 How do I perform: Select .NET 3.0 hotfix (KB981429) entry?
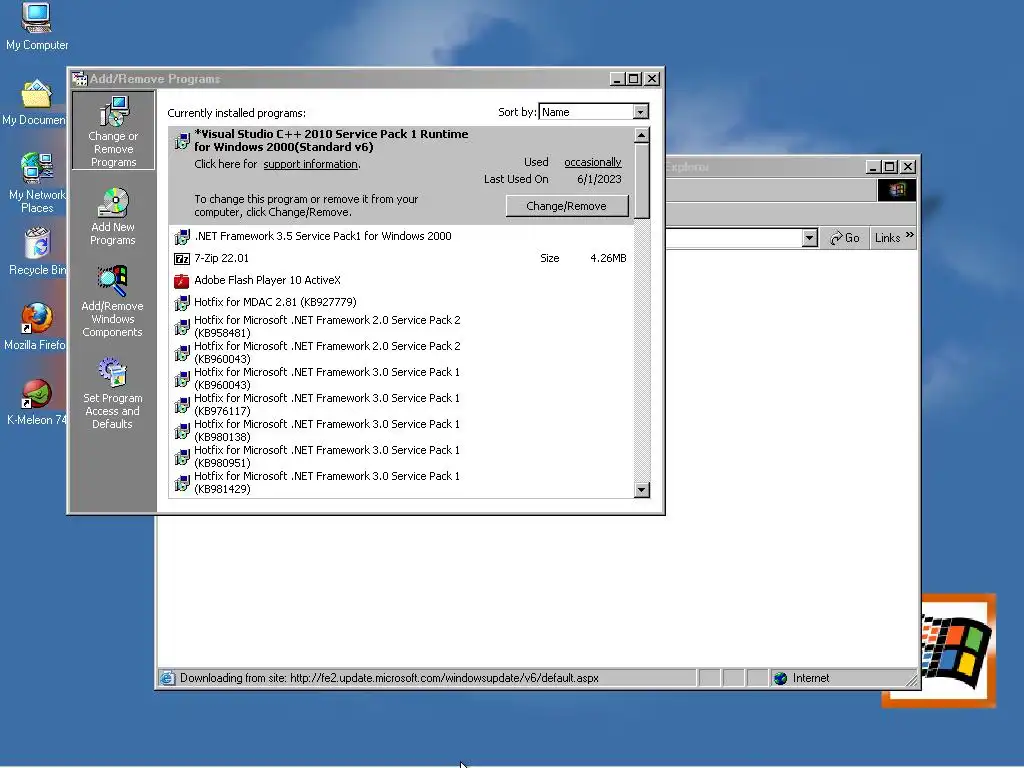click(401, 483)
